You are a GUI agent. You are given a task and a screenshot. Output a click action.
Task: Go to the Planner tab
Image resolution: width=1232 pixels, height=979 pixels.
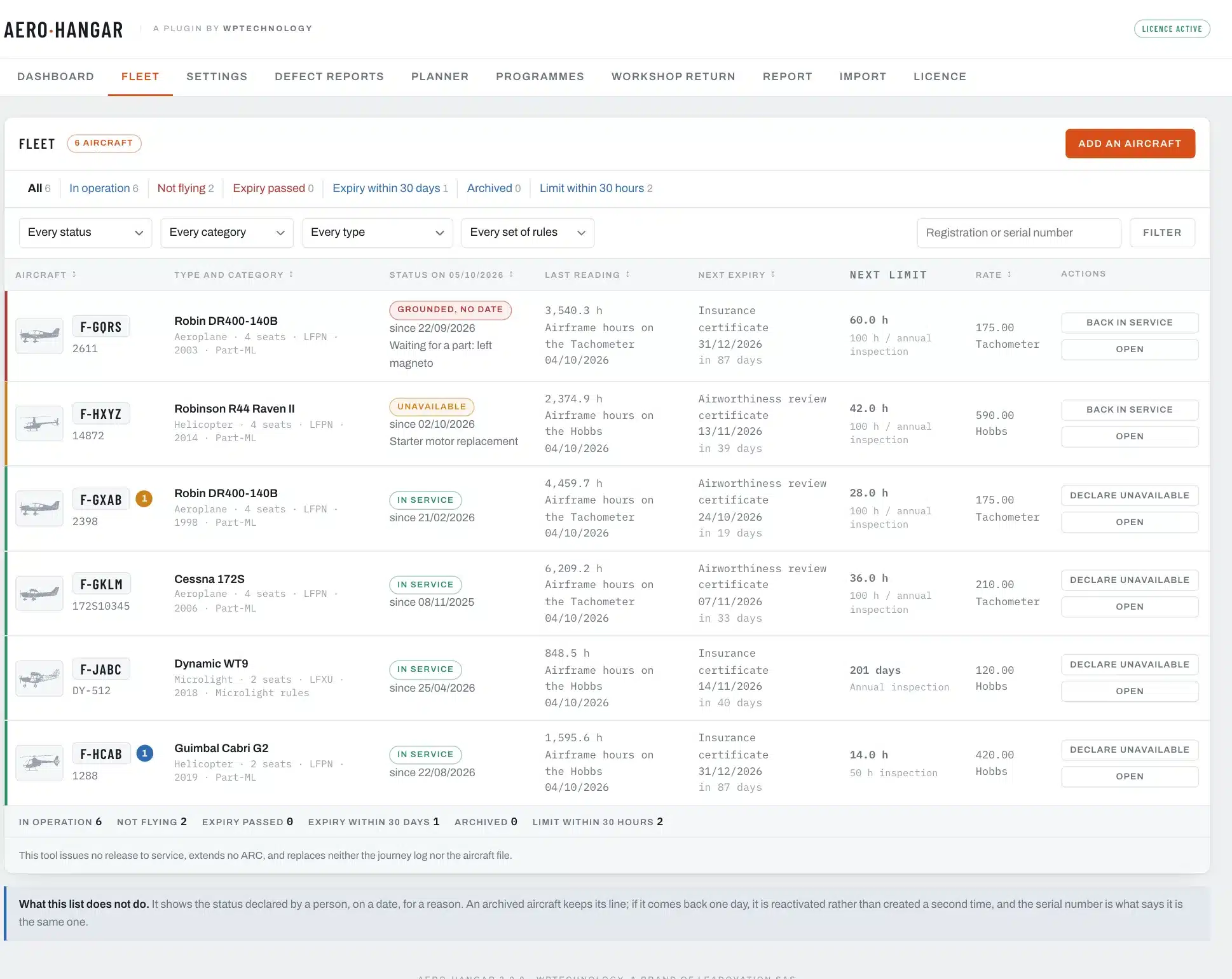440,77
